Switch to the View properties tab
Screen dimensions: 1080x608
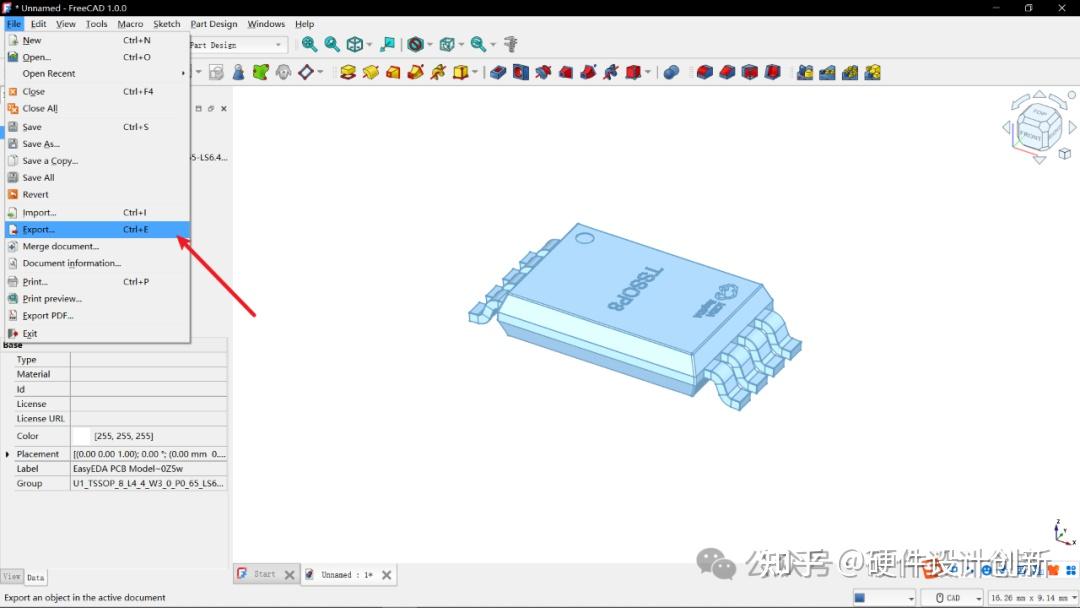pyautogui.click(x=12, y=577)
